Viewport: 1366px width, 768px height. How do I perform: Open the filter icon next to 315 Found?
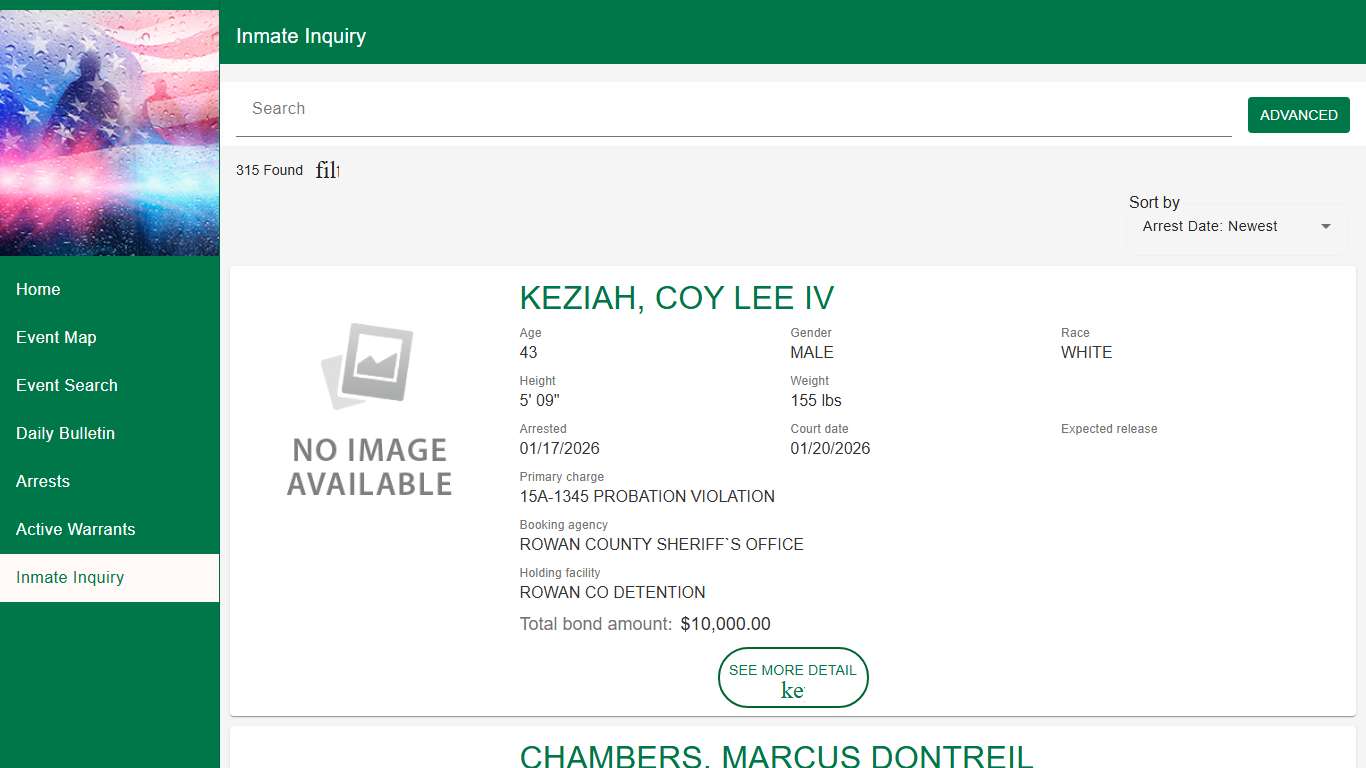327,170
